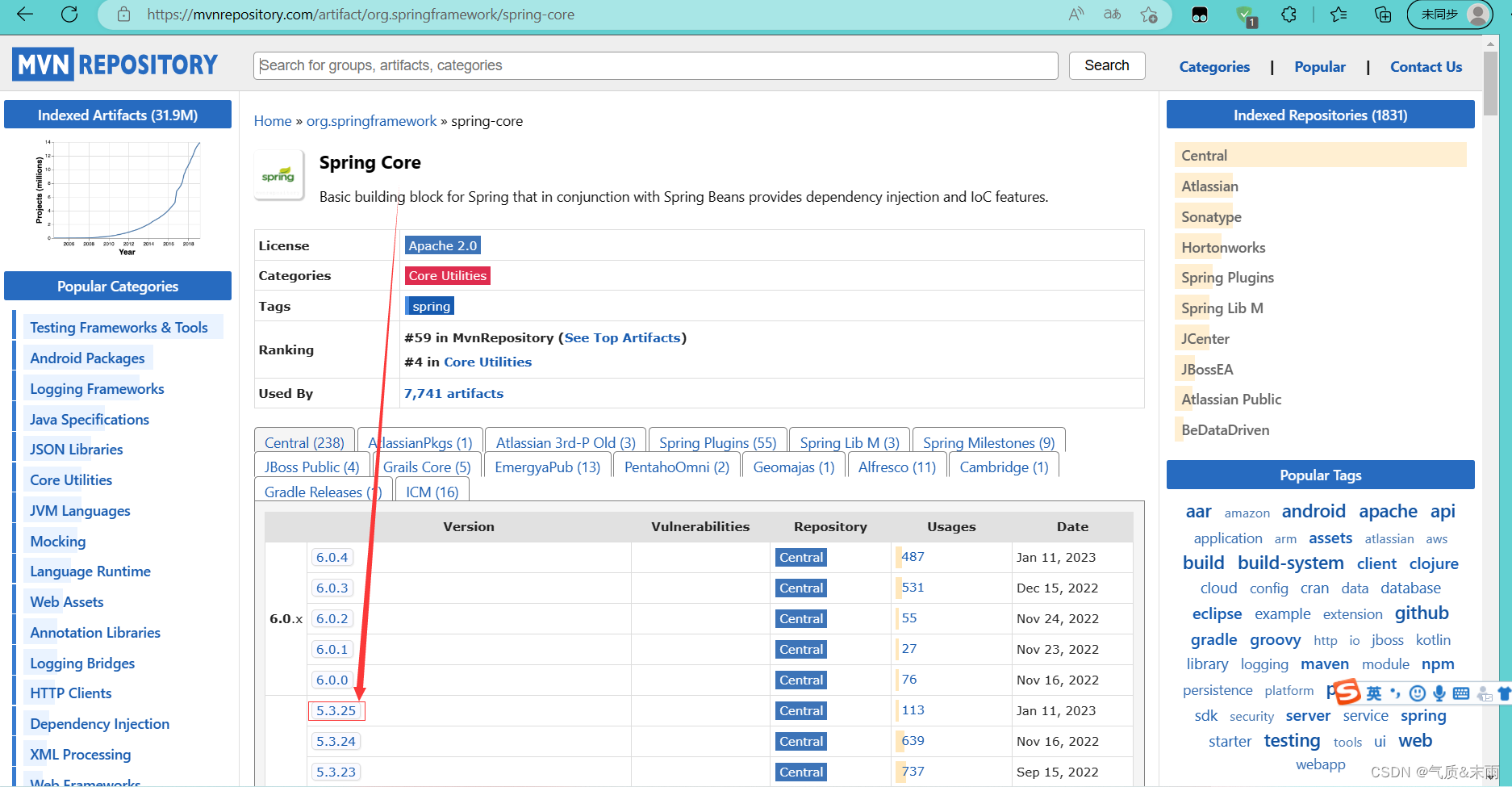The image size is (1512, 787).
Task: Click the github popular tag
Action: coord(1422,613)
